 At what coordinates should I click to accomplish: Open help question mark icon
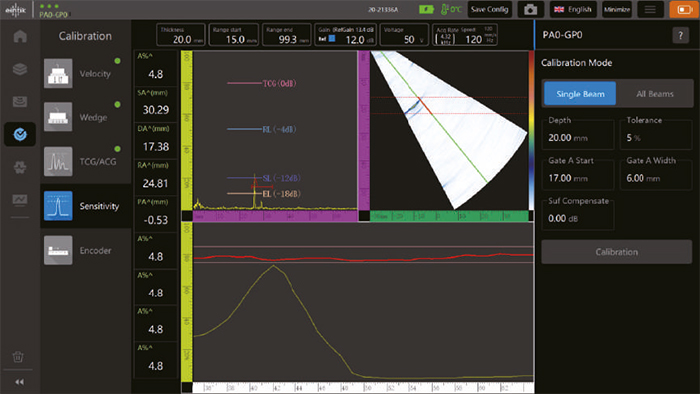pos(680,35)
